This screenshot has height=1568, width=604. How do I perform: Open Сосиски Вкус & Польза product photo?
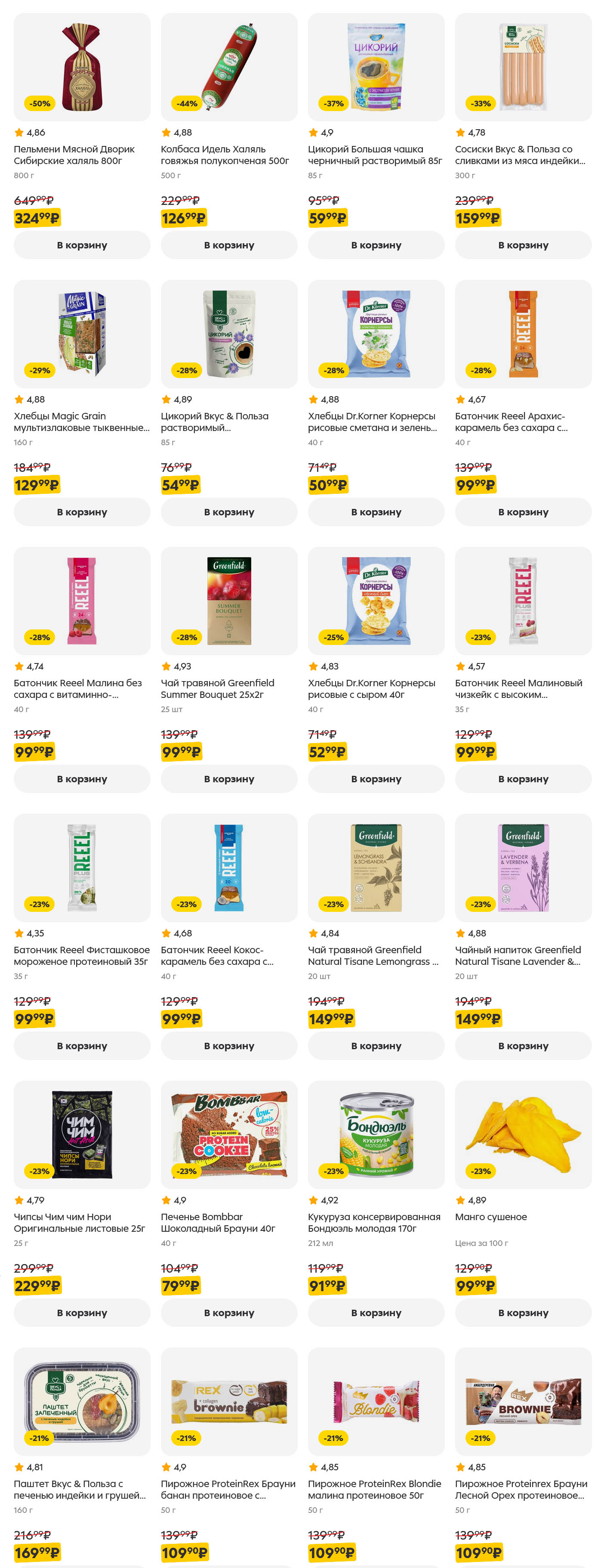pos(523,67)
